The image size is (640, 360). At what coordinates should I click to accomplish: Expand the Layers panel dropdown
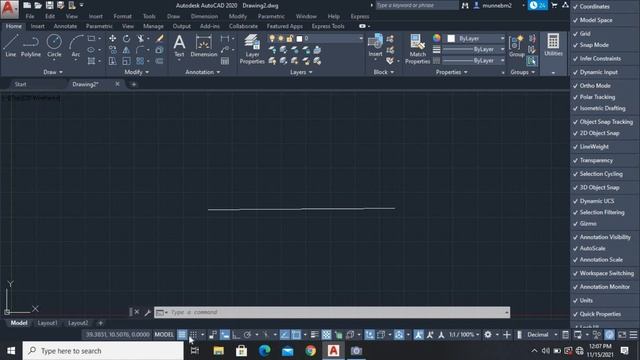click(x=301, y=72)
